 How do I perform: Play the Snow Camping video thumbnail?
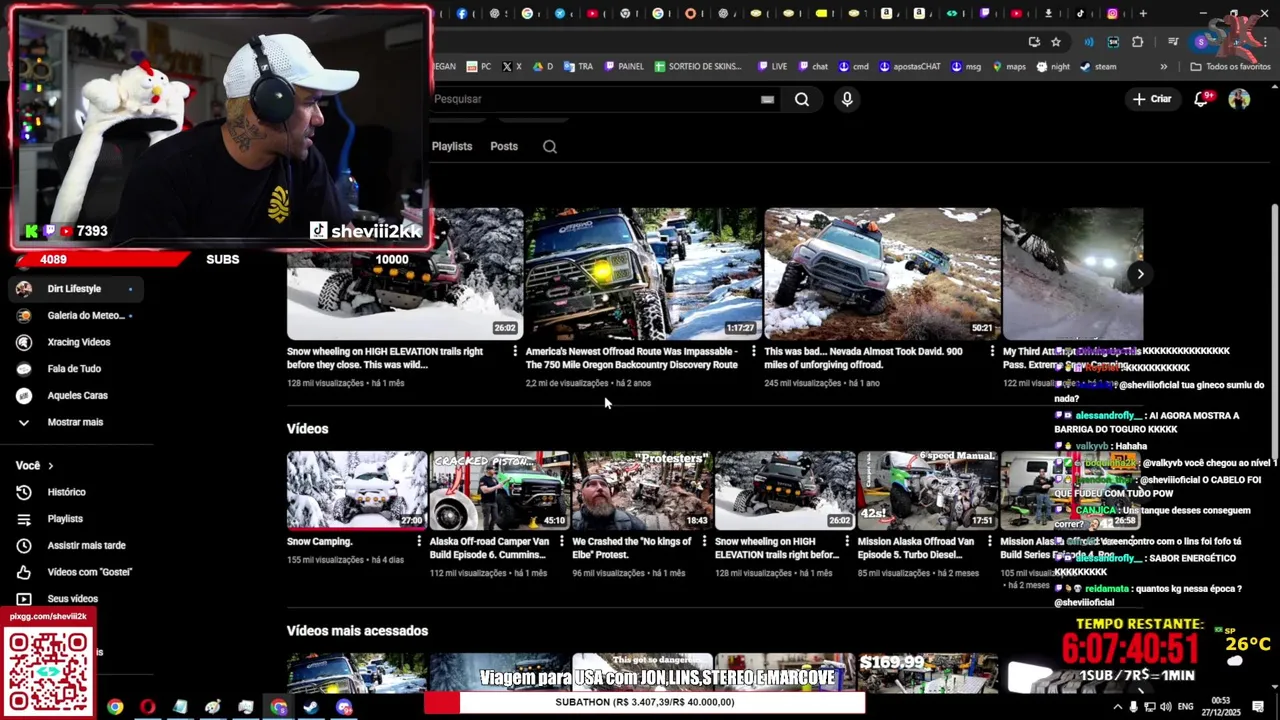click(x=357, y=490)
